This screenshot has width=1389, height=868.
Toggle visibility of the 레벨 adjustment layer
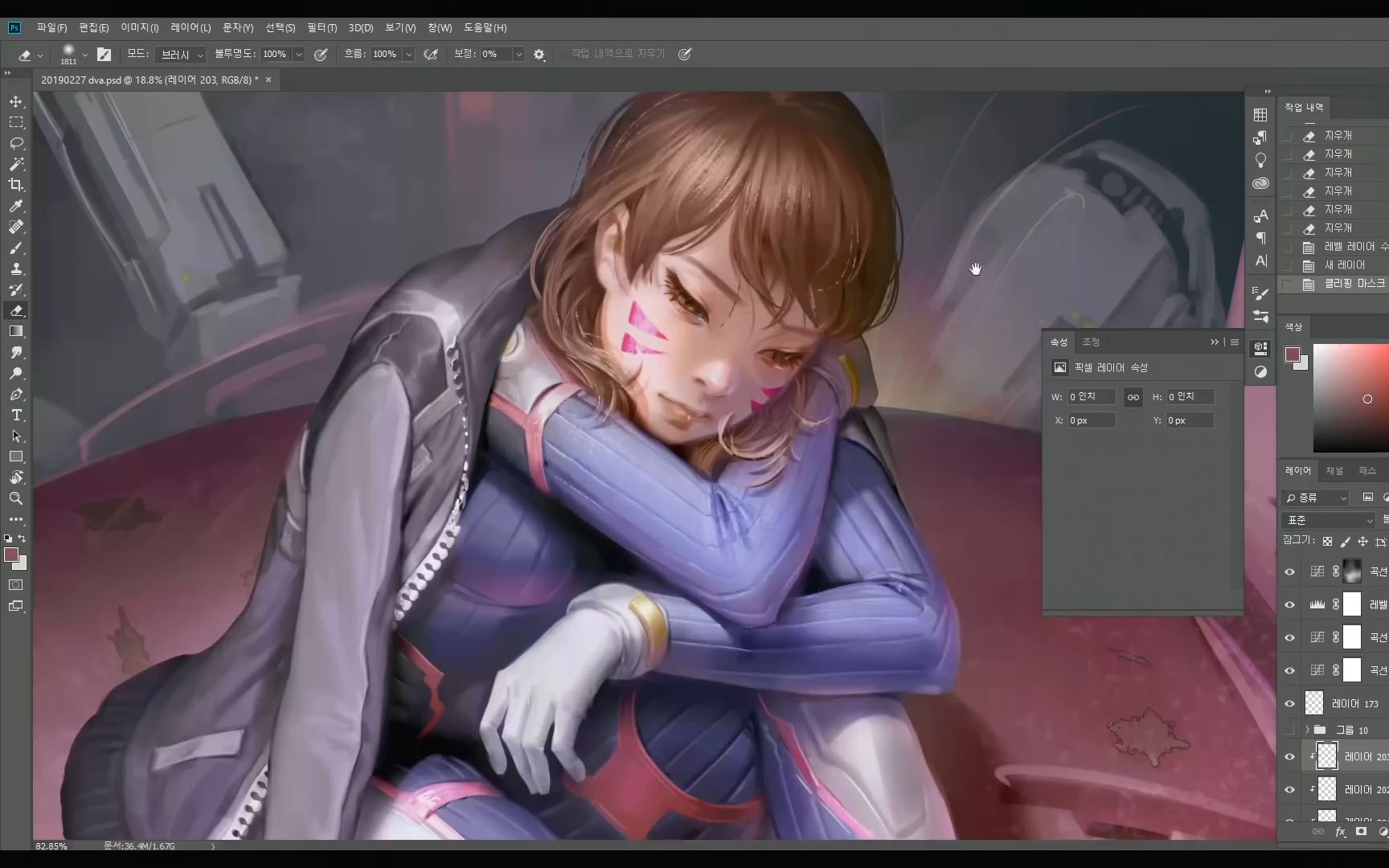(1290, 604)
